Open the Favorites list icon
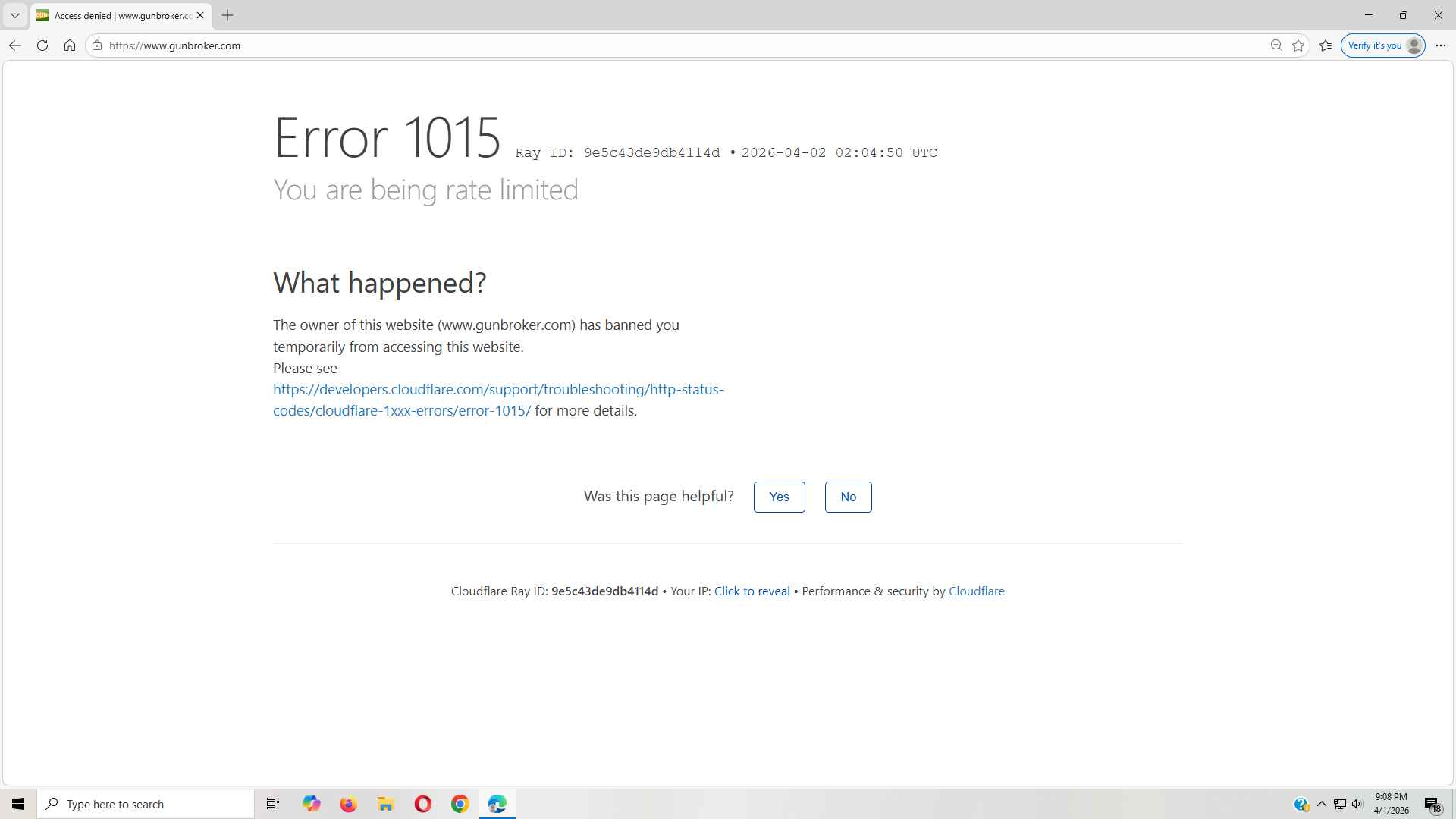Image resolution: width=1456 pixels, height=819 pixels. [x=1326, y=45]
